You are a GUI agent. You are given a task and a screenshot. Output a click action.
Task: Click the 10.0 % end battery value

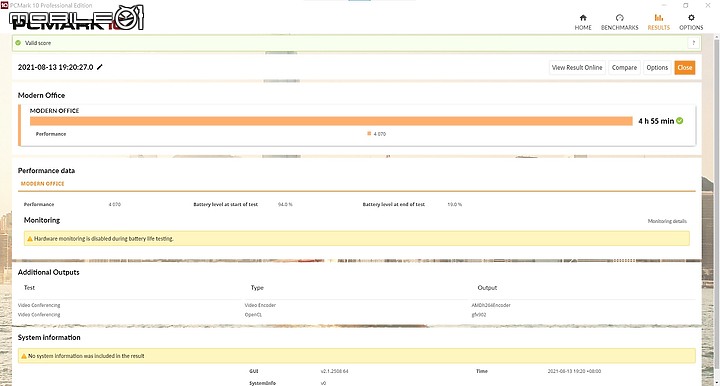(455, 205)
